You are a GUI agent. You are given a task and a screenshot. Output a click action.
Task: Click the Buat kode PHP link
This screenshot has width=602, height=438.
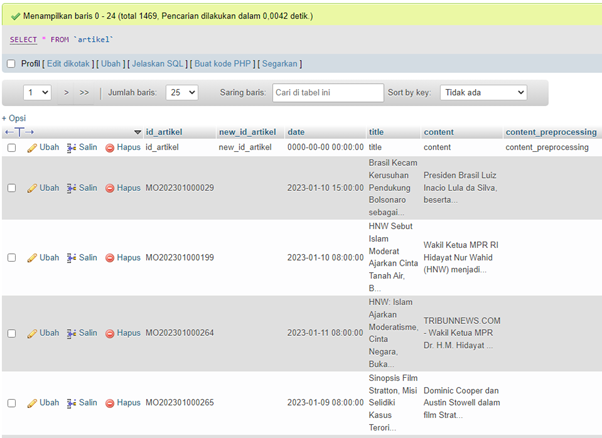pos(224,64)
